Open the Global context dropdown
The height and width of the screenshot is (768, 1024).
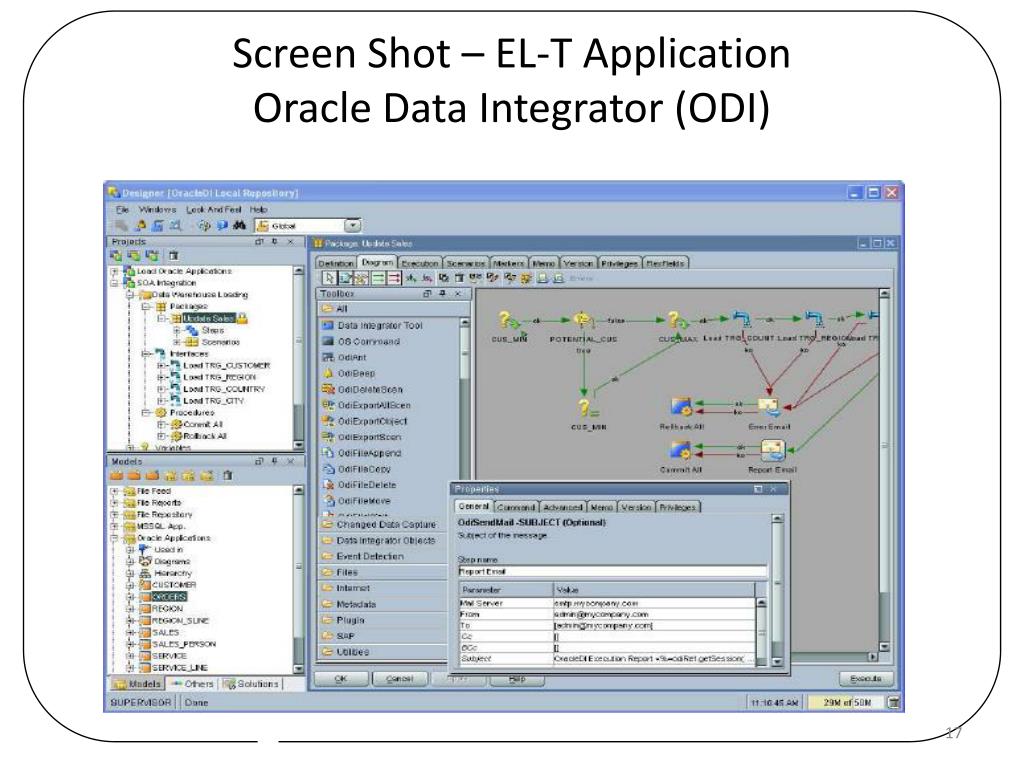[x=352, y=225]
